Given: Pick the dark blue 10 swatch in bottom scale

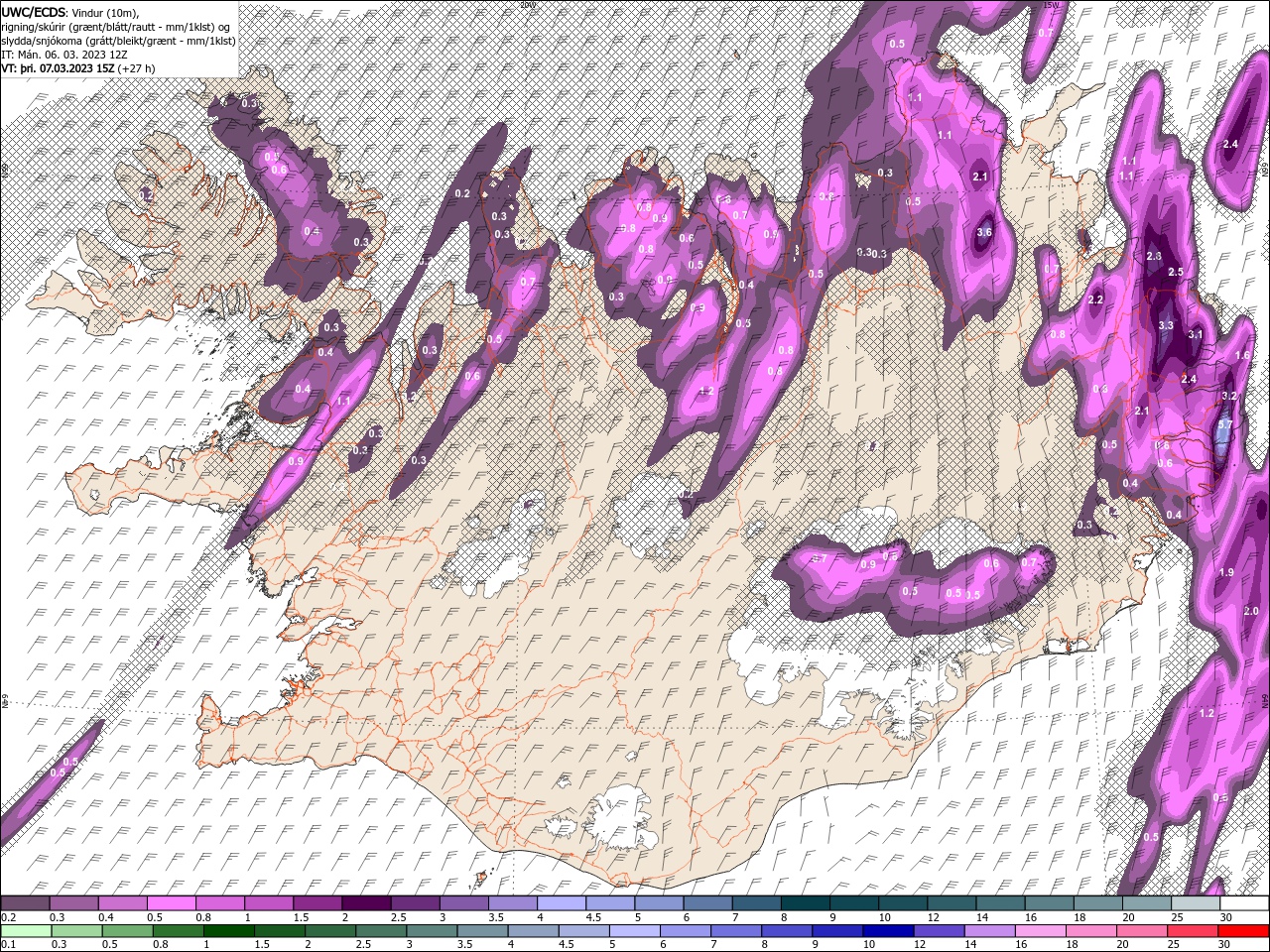Looking at the screenshot, I should pos(889,931).
